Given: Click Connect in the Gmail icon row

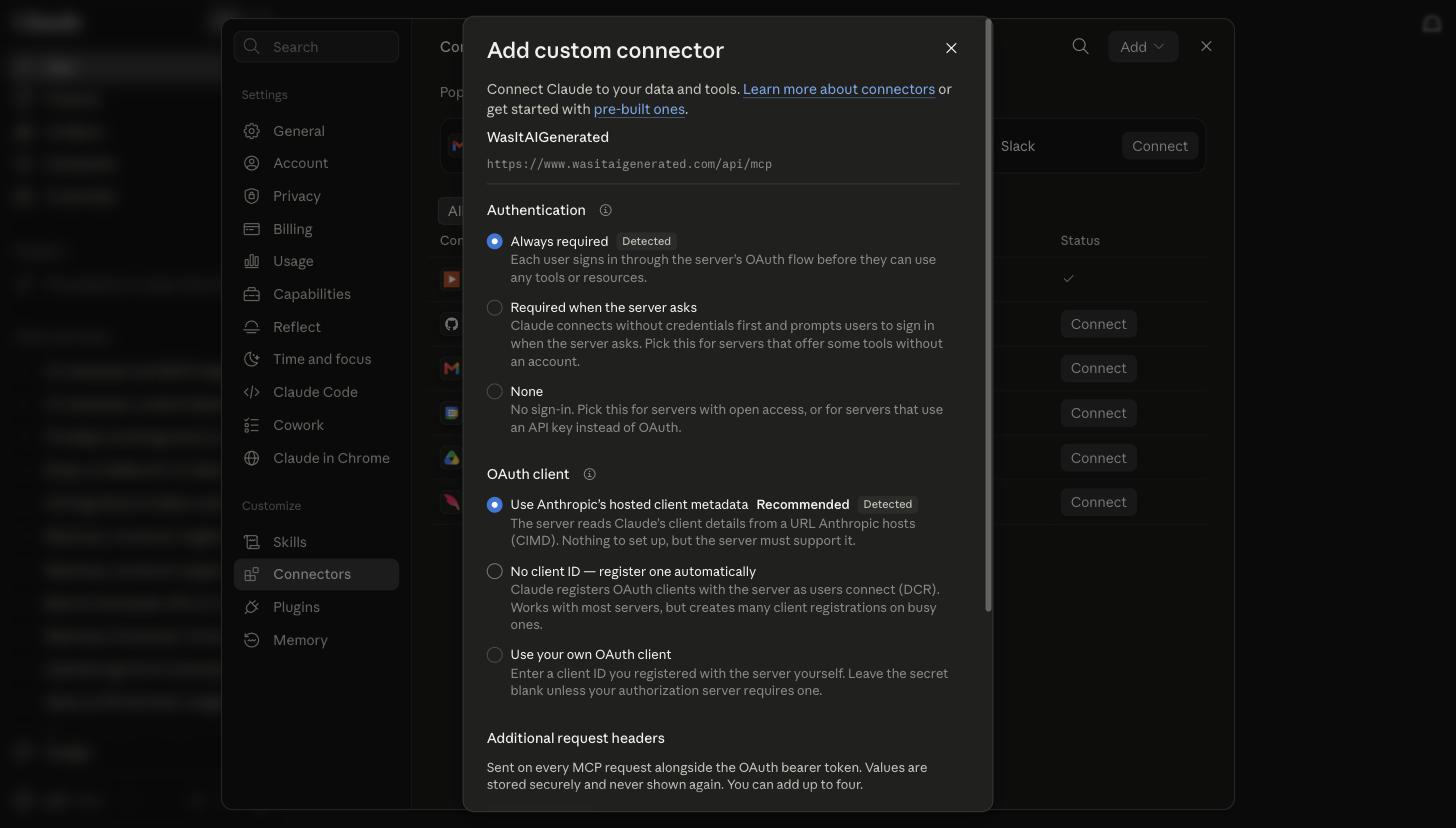Looking at the screenshot, I should [x=1098, y=368].
